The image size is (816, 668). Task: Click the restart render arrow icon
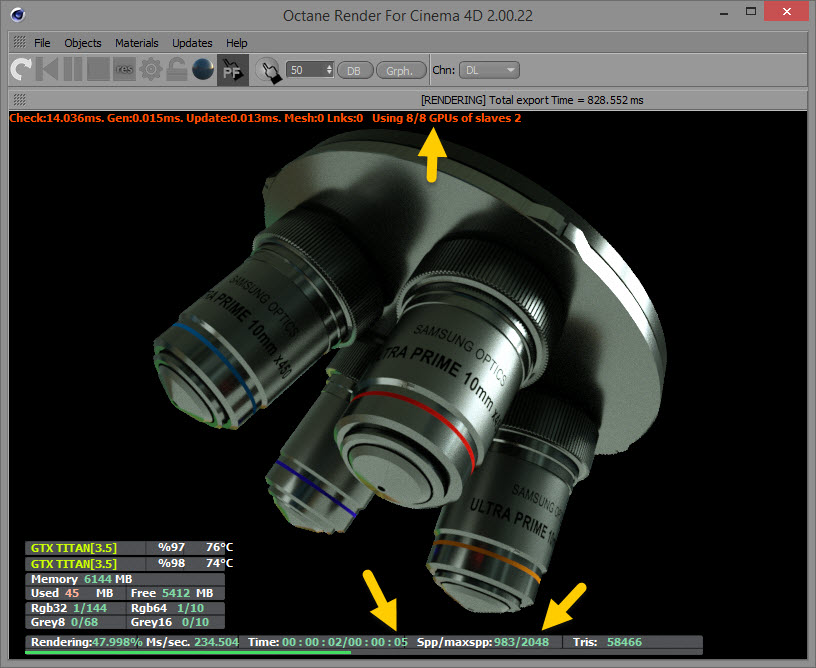tap(21, 70)
